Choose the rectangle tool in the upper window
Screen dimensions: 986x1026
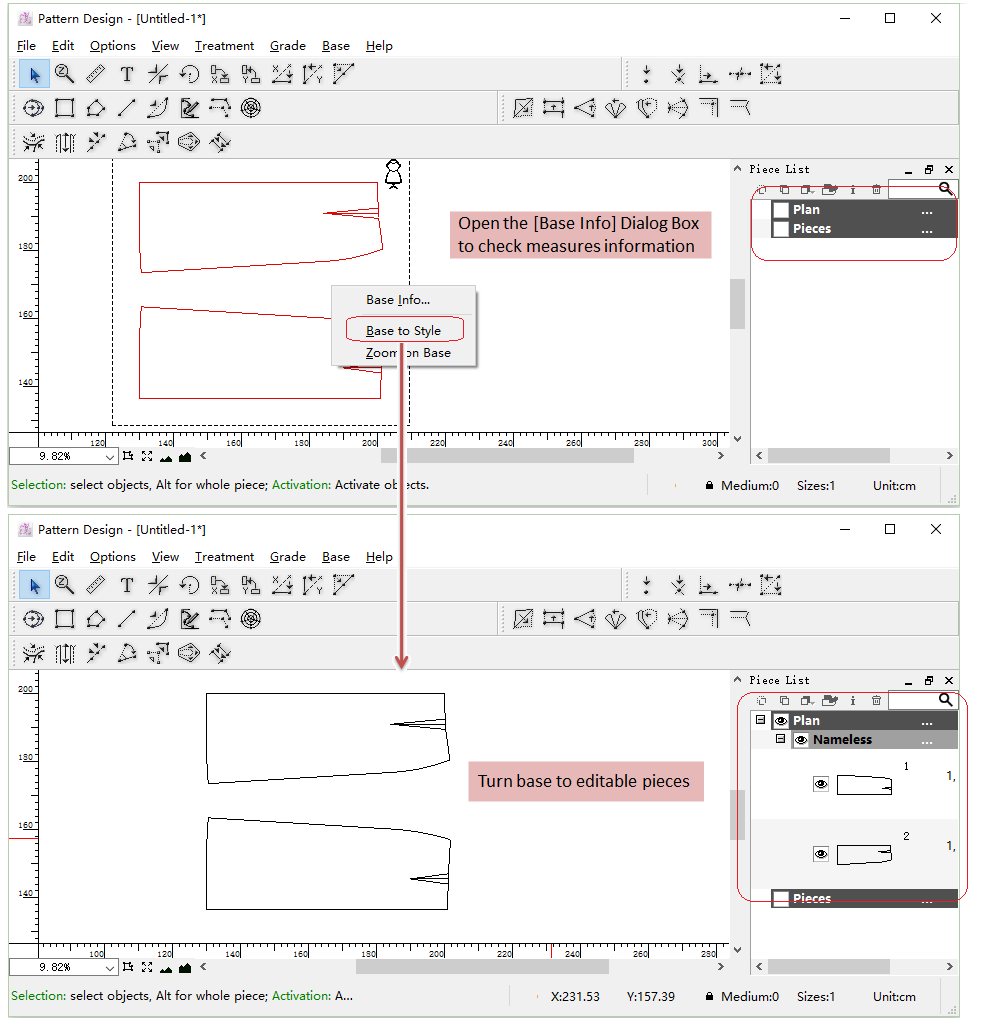click(x=65, y=108)
